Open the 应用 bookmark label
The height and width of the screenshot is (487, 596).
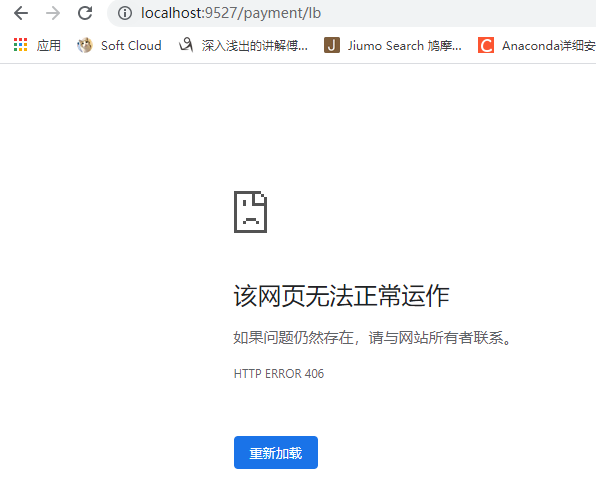[49, 46]
